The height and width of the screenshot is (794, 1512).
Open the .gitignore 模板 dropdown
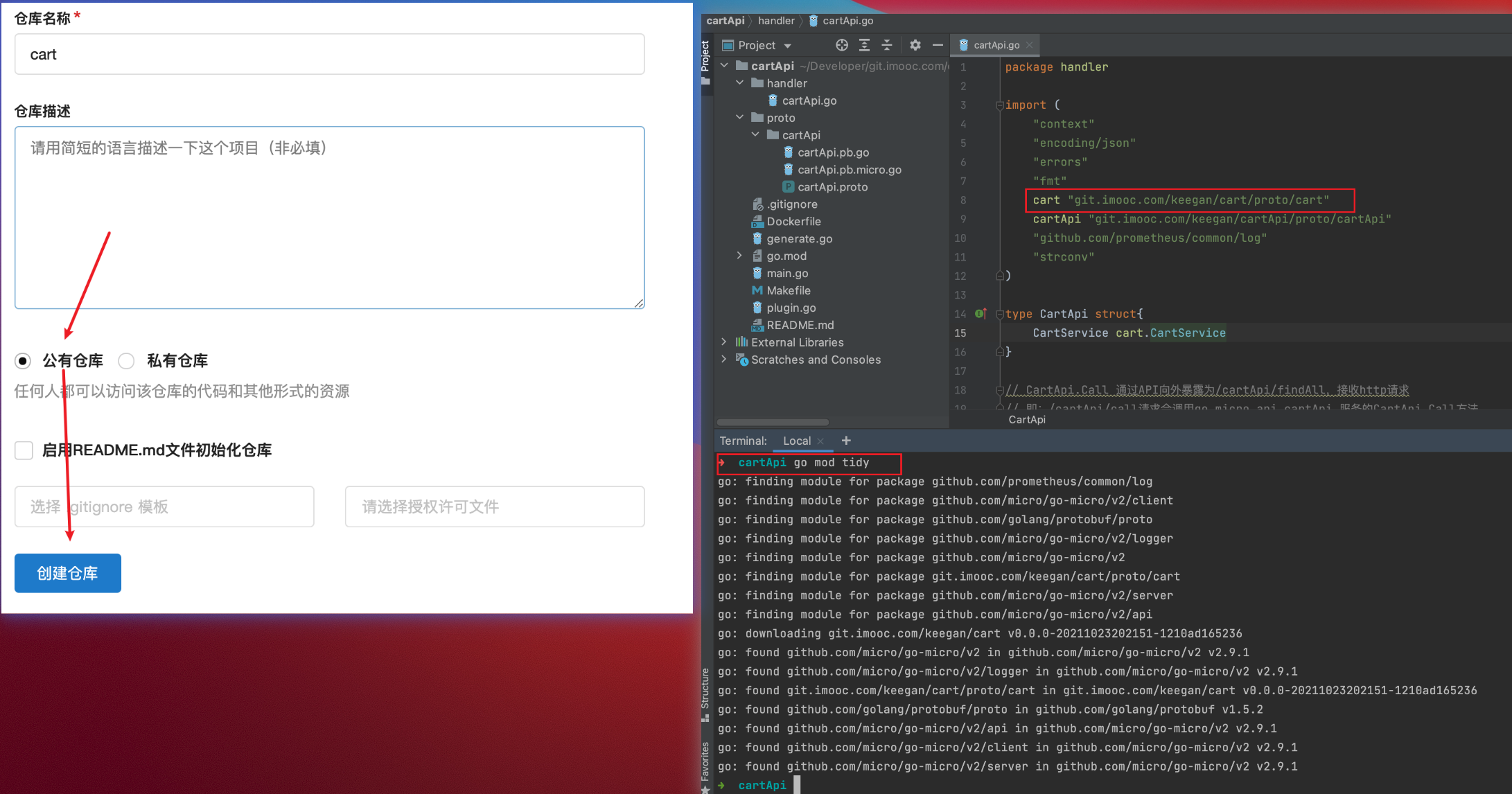coord(164,506)
